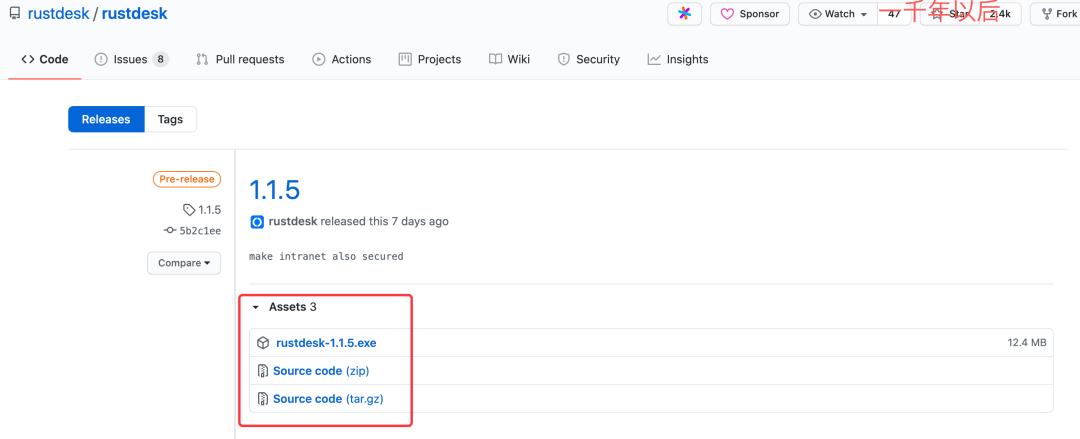Collapse the Assets section
The height and width of the screenshot is (439, 1080).
pyautogui.click(x=284, y=307)
